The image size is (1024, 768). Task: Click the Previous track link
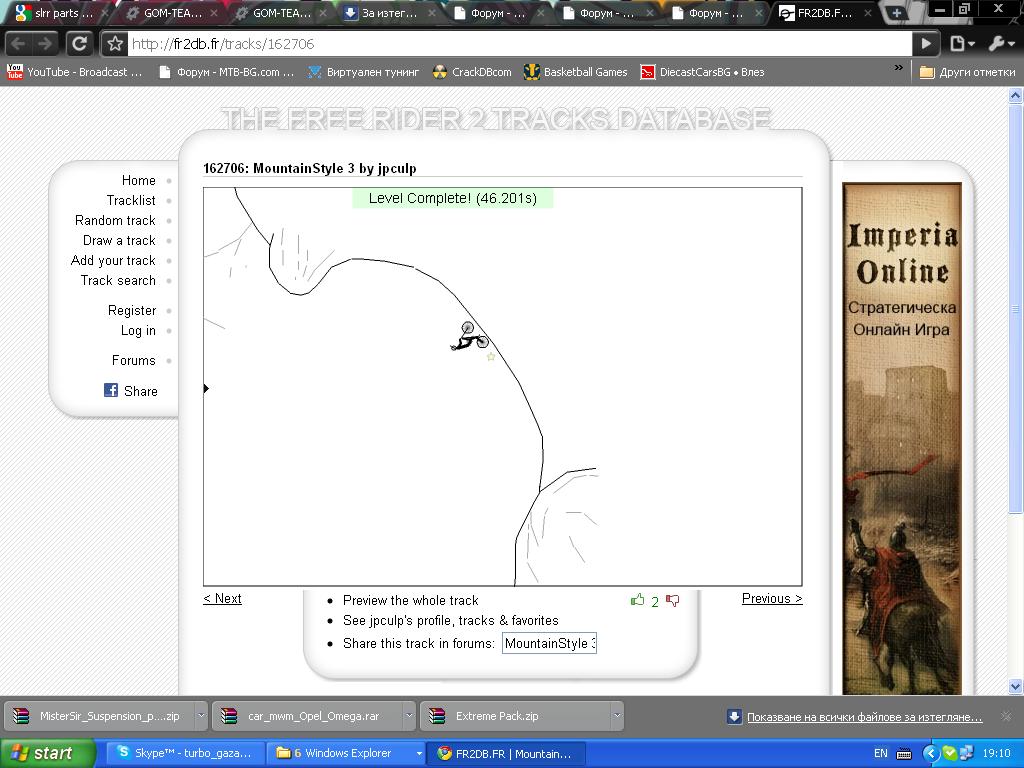771,598
